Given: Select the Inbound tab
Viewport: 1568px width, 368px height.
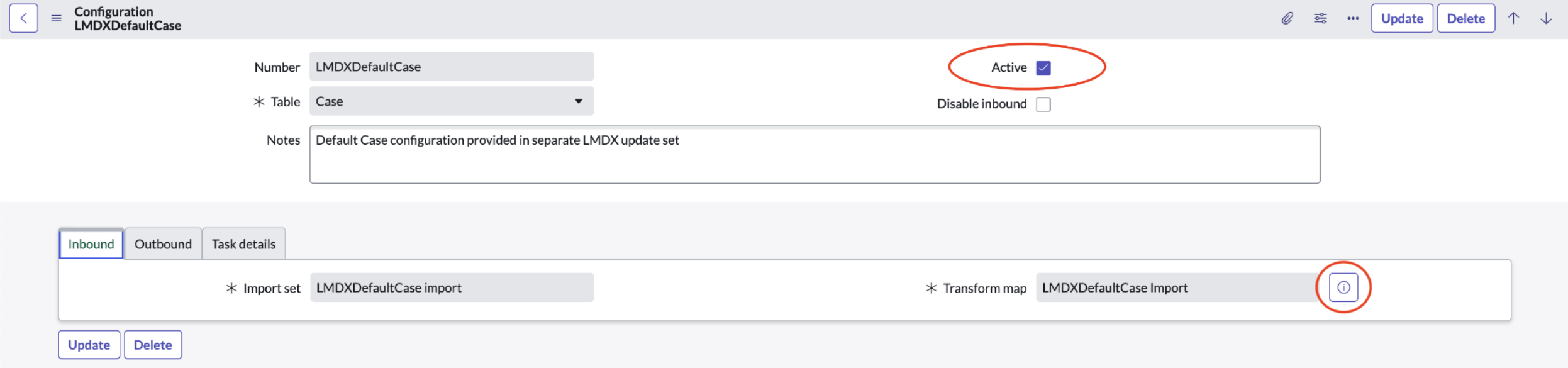Looking at the screenshot, I should 91,244.
